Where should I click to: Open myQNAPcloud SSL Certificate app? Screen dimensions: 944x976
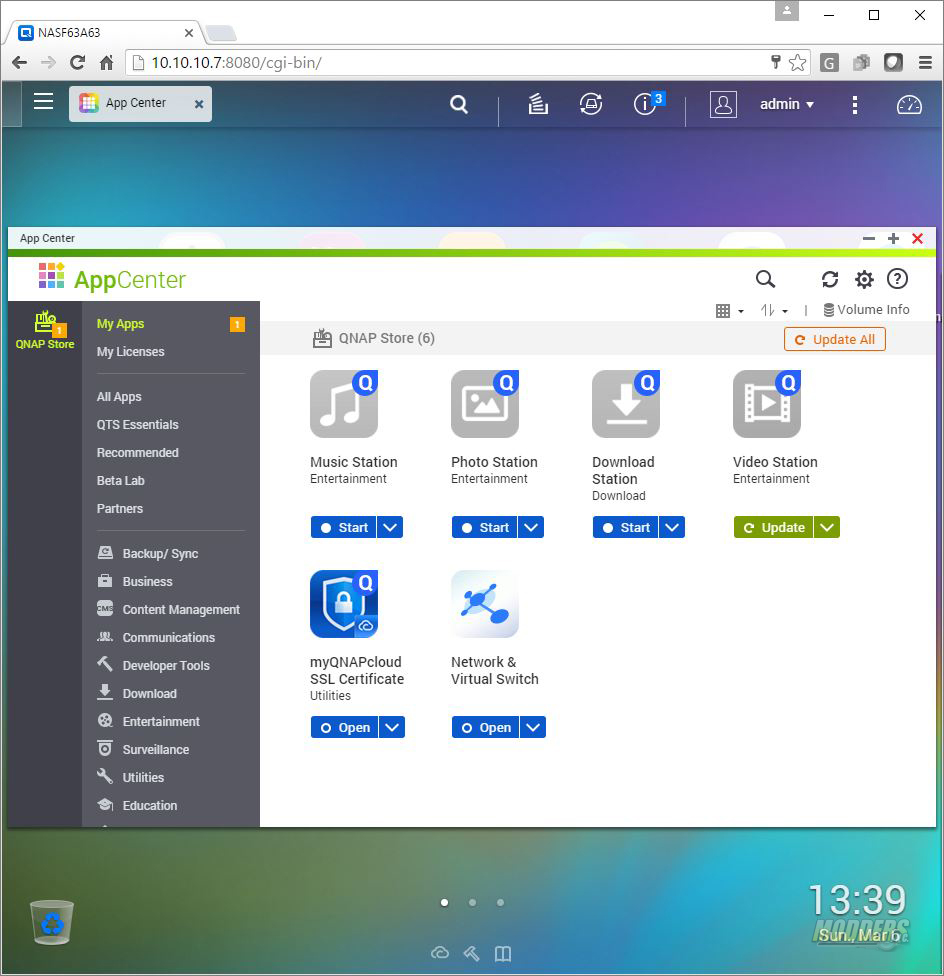tap(345, 727)
